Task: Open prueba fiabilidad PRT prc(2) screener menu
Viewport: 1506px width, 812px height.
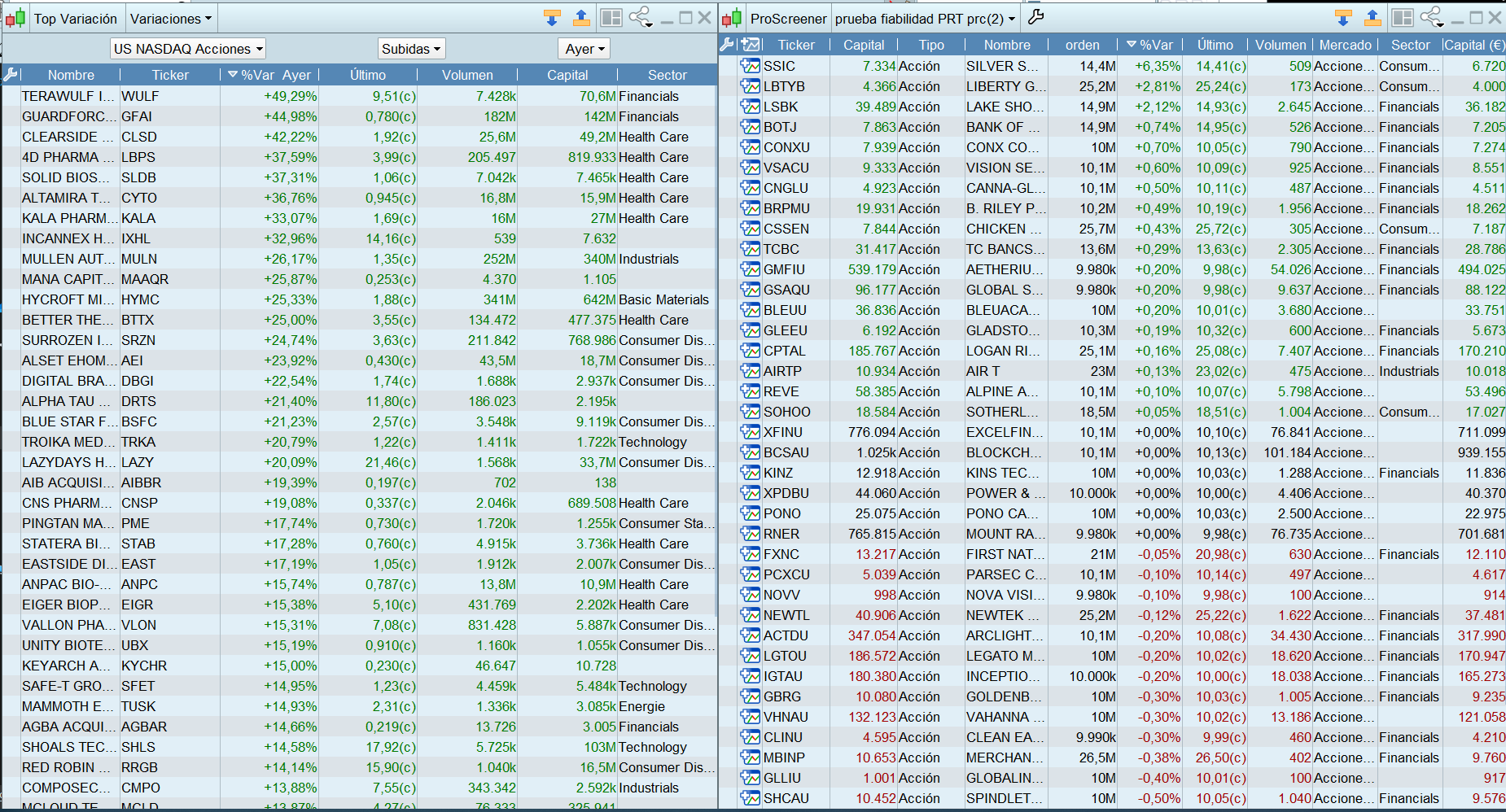Action: [x=926, y=19]
